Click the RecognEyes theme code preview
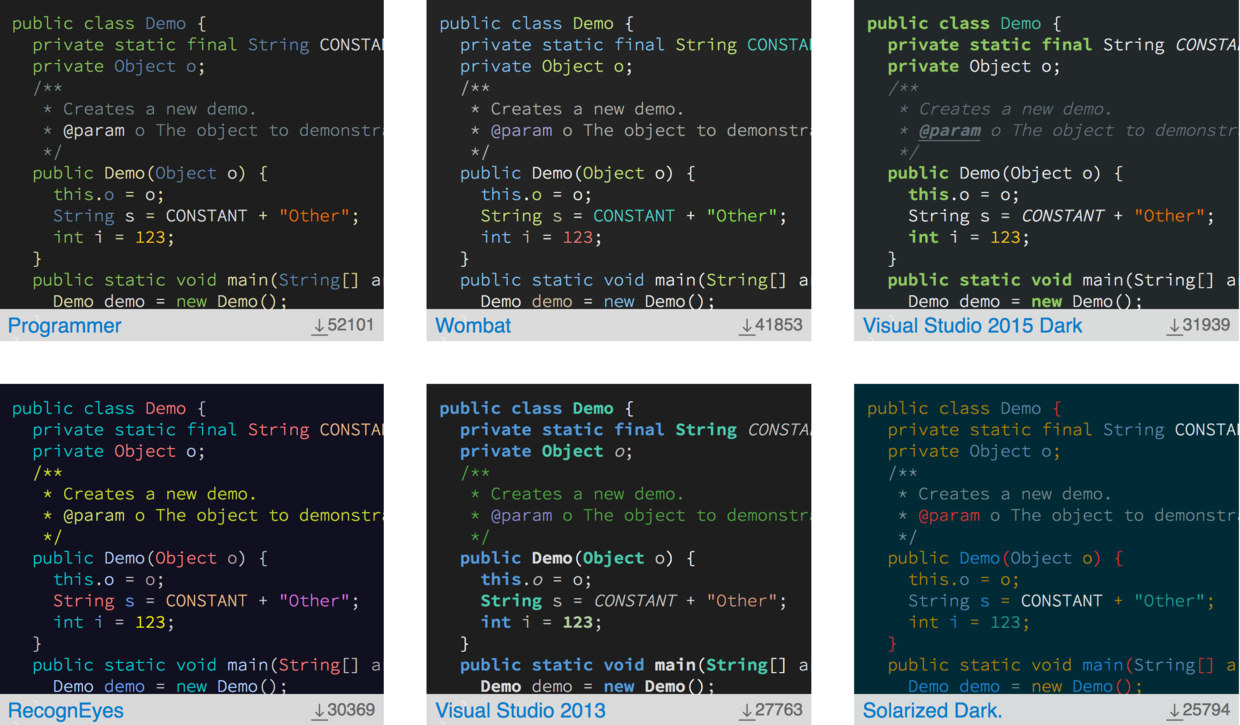Screen dimensions: 1240x725 click(x=192, y=539)
